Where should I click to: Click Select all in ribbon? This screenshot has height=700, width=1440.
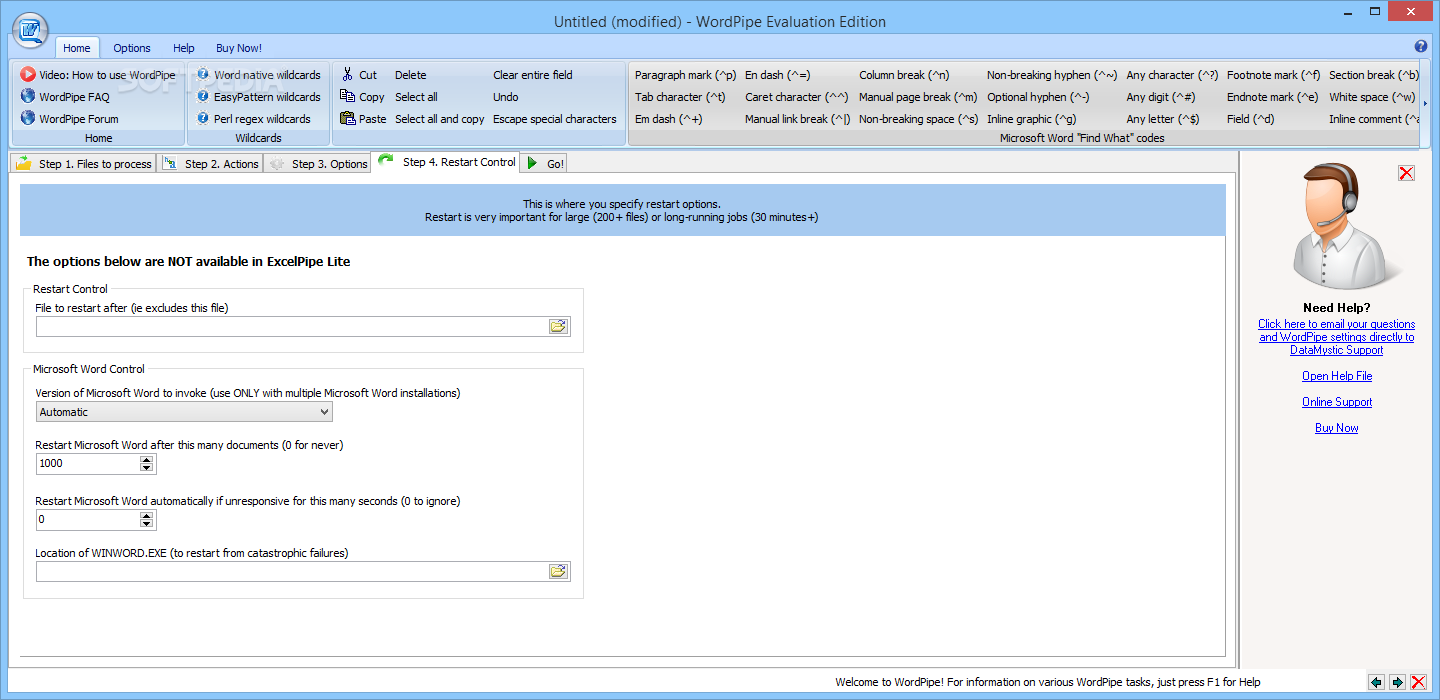(x=416, y=97)
